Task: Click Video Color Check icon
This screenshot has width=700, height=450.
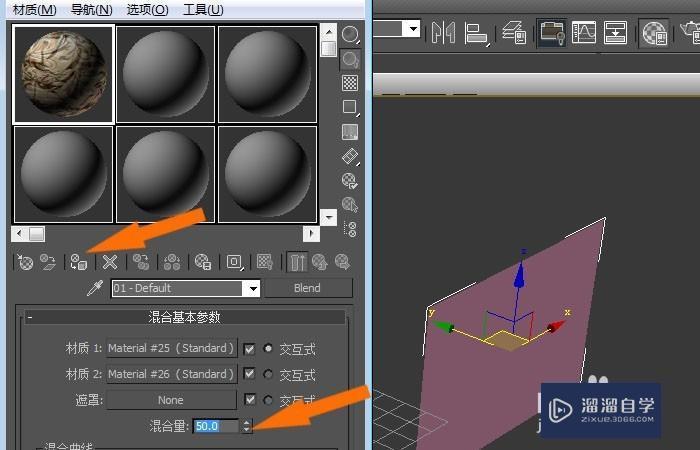Action: coord(350,132)
